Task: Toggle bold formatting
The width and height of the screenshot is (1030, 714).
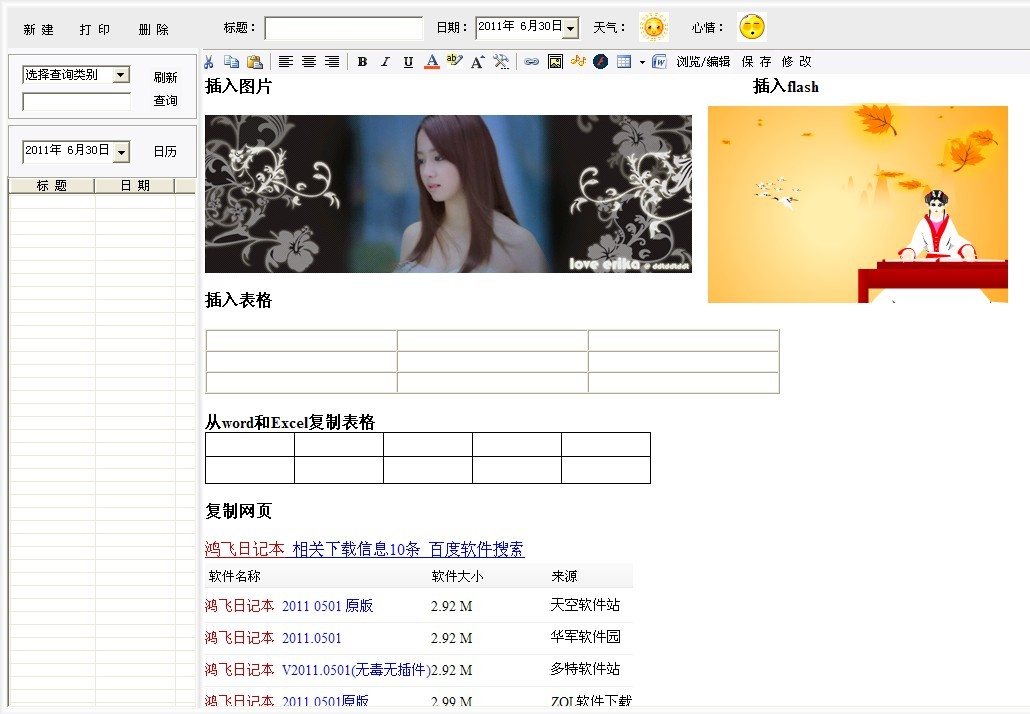Action: tap(362, 62)
